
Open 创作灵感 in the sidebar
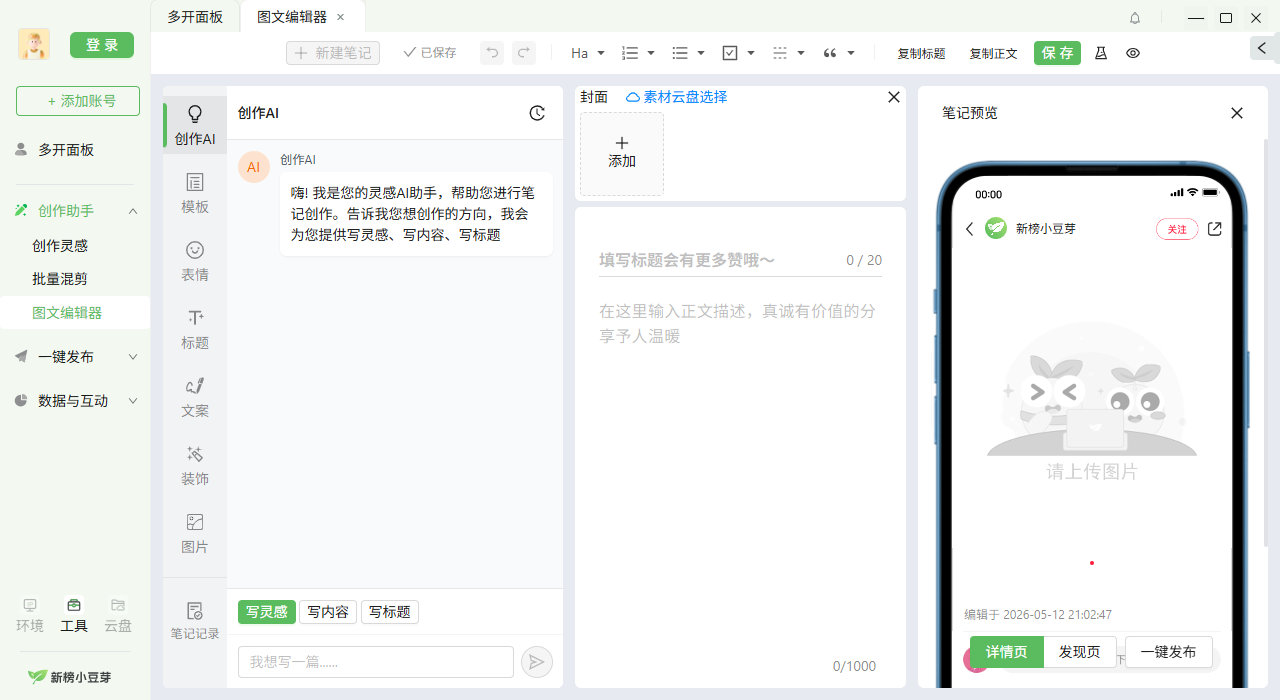[60, 246]
